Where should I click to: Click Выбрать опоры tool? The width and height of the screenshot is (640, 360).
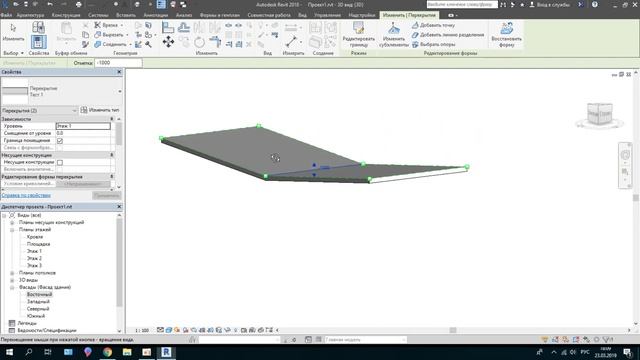433,44
